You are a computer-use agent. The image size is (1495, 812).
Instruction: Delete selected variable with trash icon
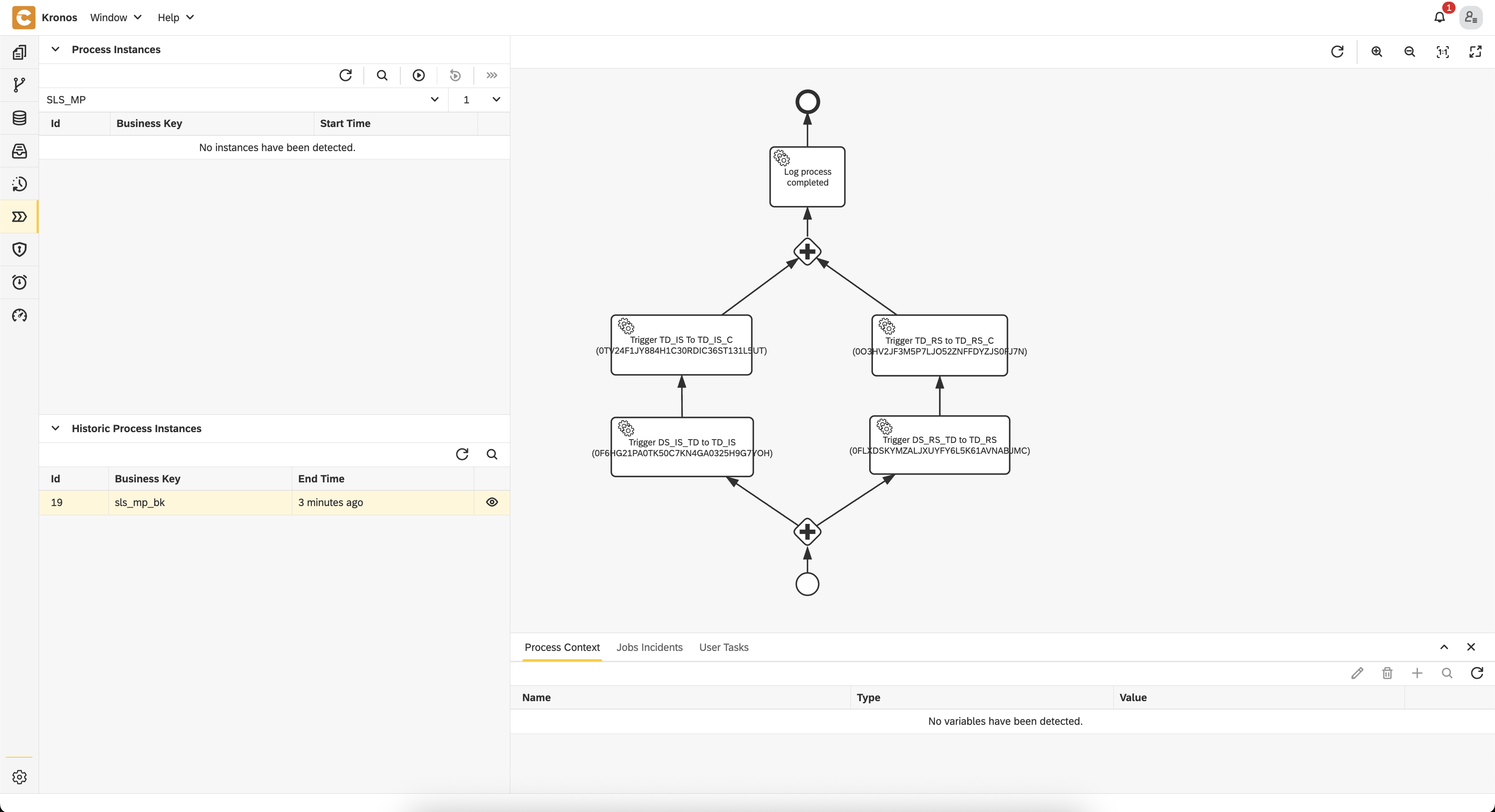coord(1387,673)
